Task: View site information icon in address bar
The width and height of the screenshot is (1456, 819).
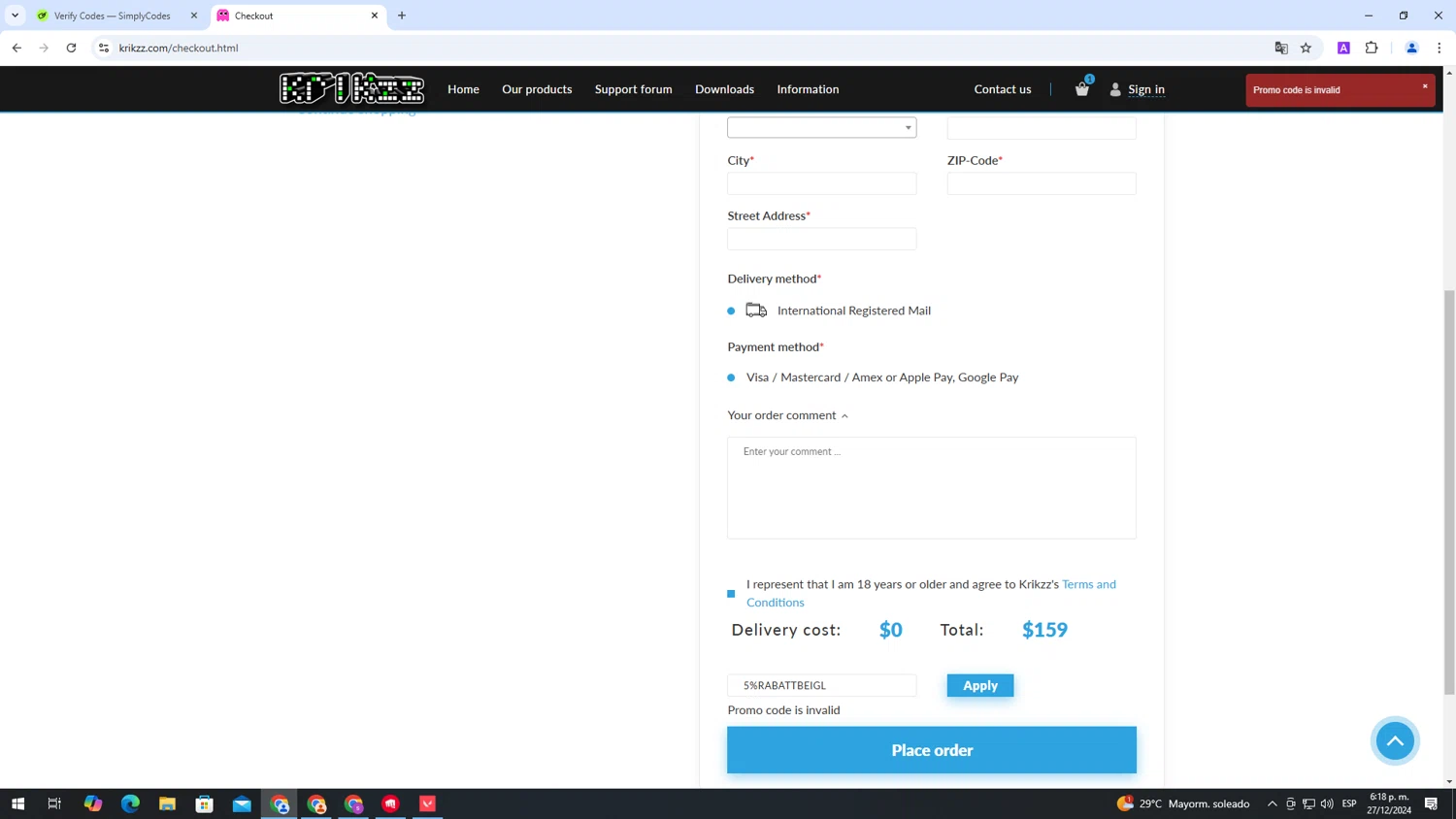Action: (104, 48)
